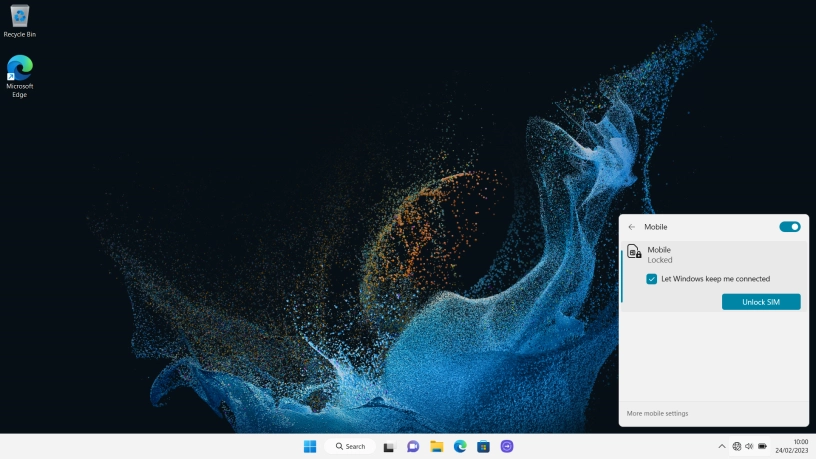The width and height of the screenshot is (816, 459).
Task: Click the back arrow in the Mobile panel
Action: (631, 227)
